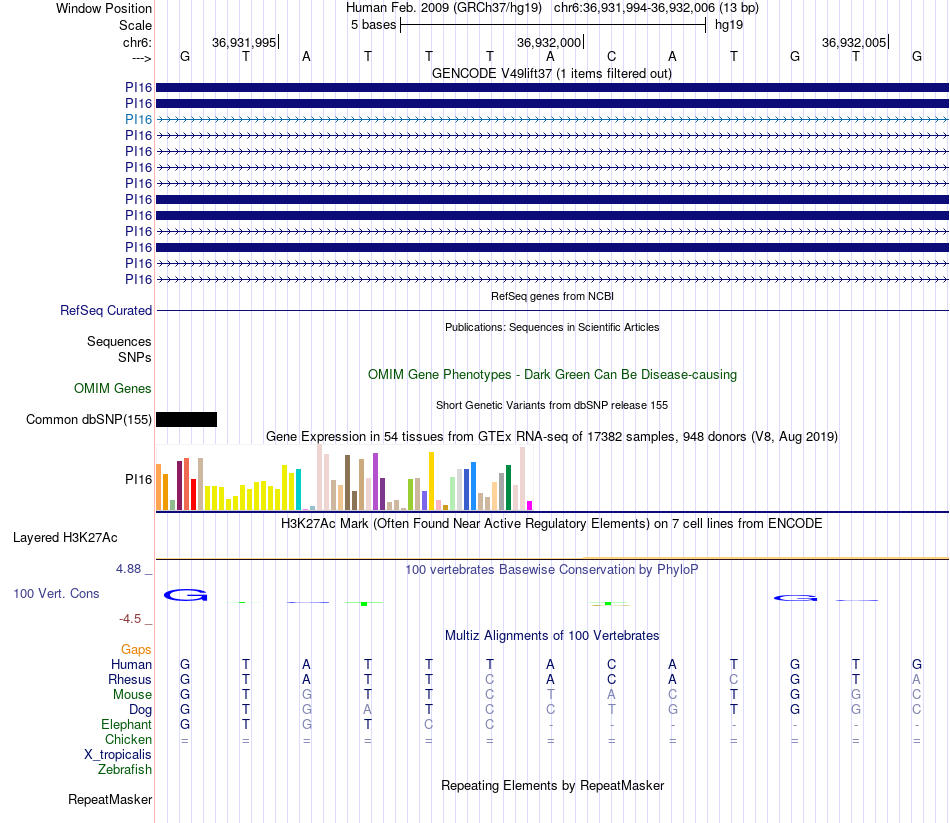Click the hg19 label beside scale bar
The image size is (950, 823).
729,25
